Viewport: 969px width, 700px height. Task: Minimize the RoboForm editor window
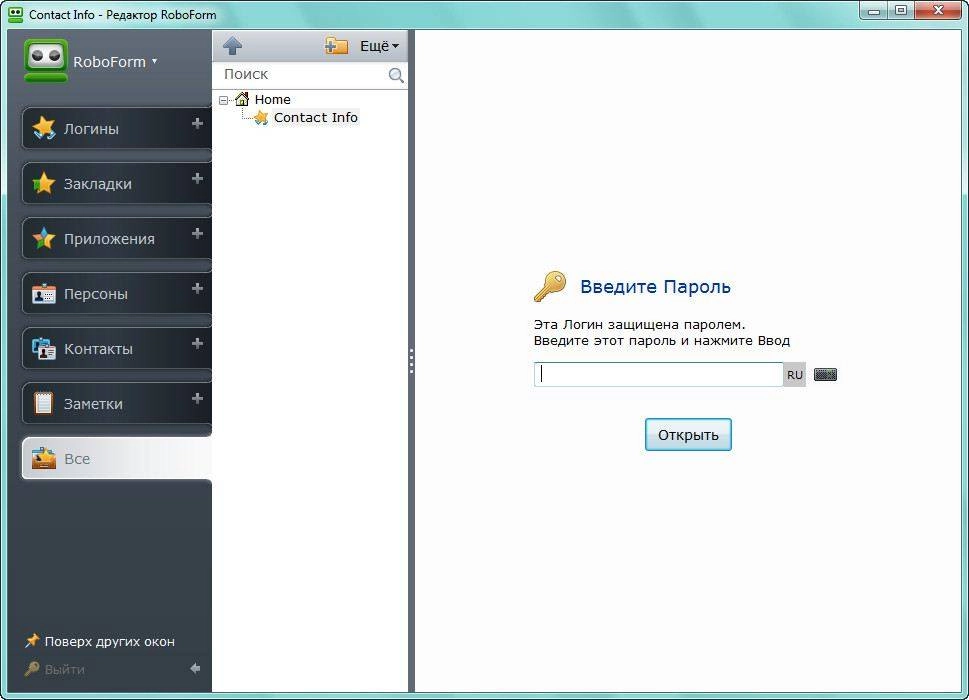[874, 11]
